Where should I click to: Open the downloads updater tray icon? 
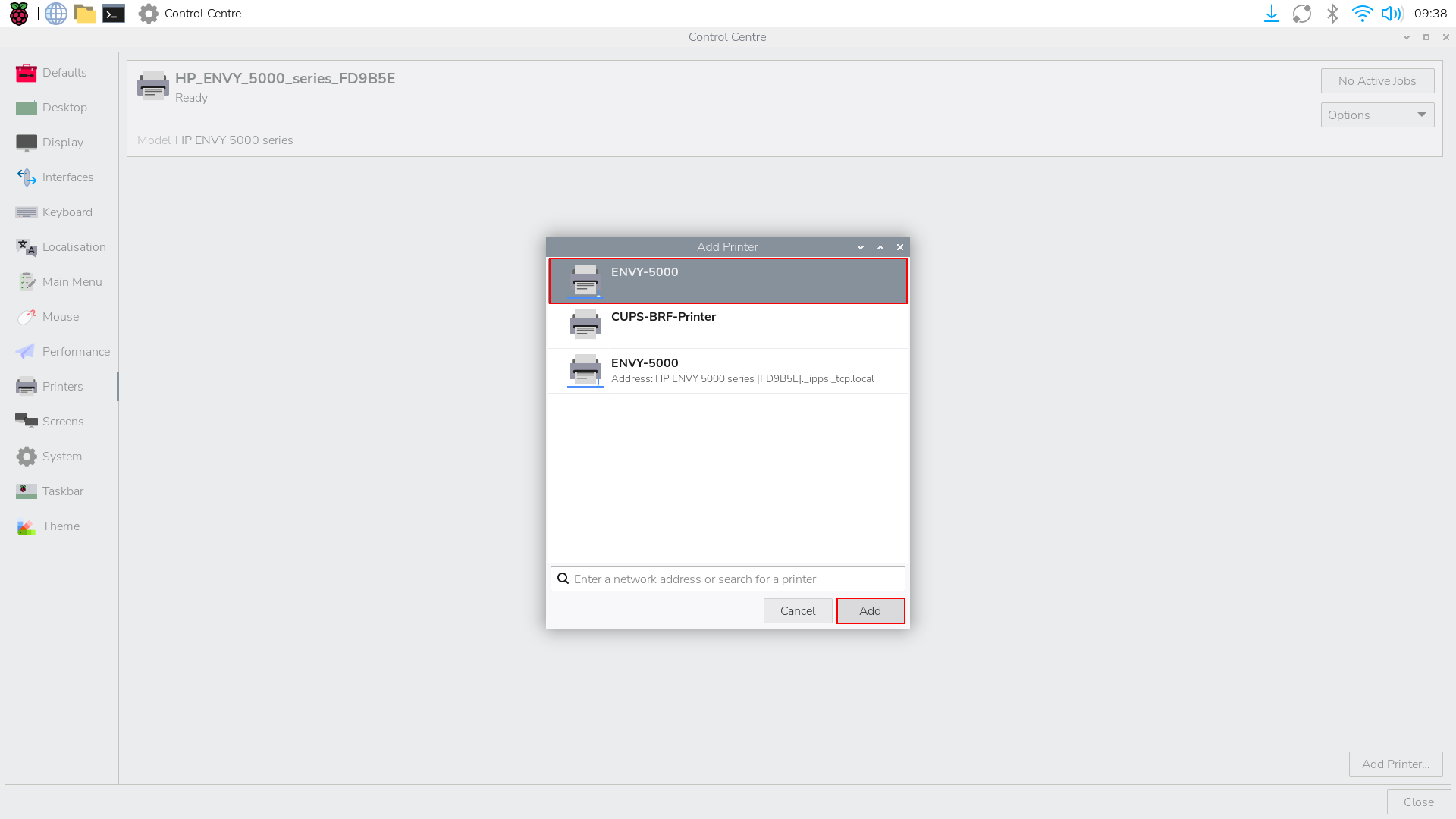point(1272,14)
